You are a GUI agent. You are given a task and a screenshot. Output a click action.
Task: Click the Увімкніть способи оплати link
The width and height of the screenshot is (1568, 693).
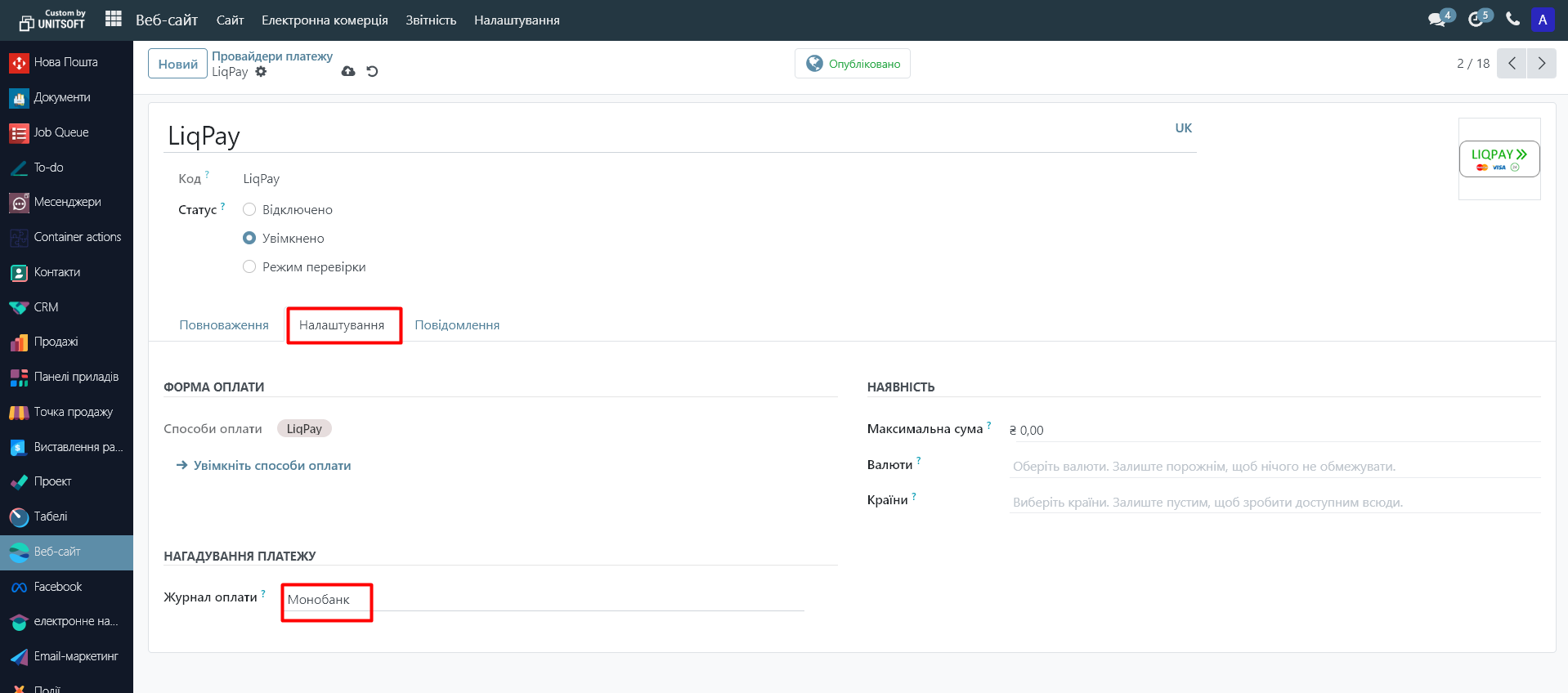271,466
